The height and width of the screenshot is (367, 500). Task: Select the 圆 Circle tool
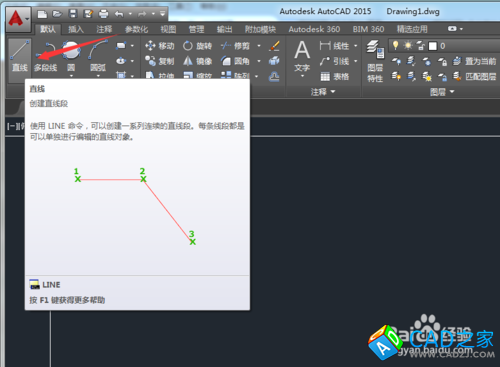[71, 56]
